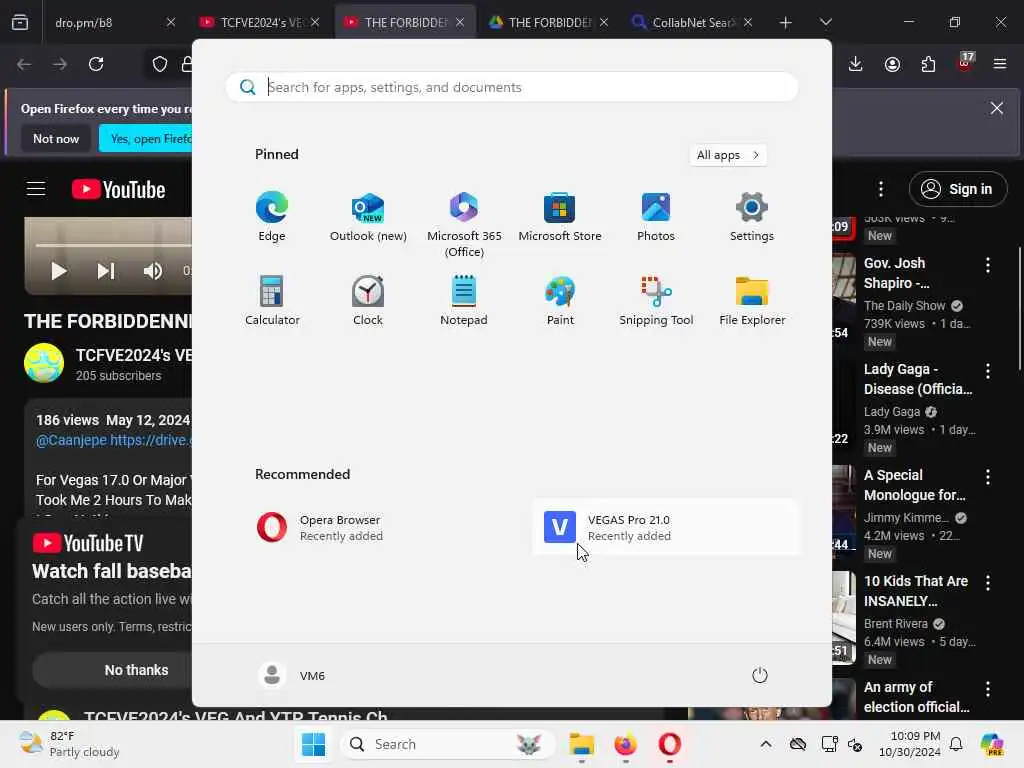Mute the YouTube video volume

tap(153, 271)
